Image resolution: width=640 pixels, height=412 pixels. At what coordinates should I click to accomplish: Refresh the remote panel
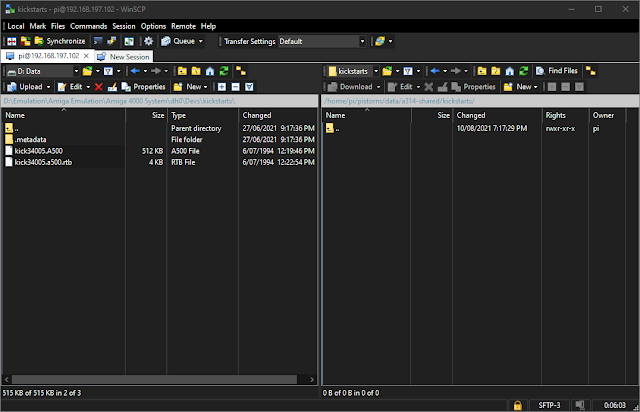pyautogui.click(x=524, y=71)
